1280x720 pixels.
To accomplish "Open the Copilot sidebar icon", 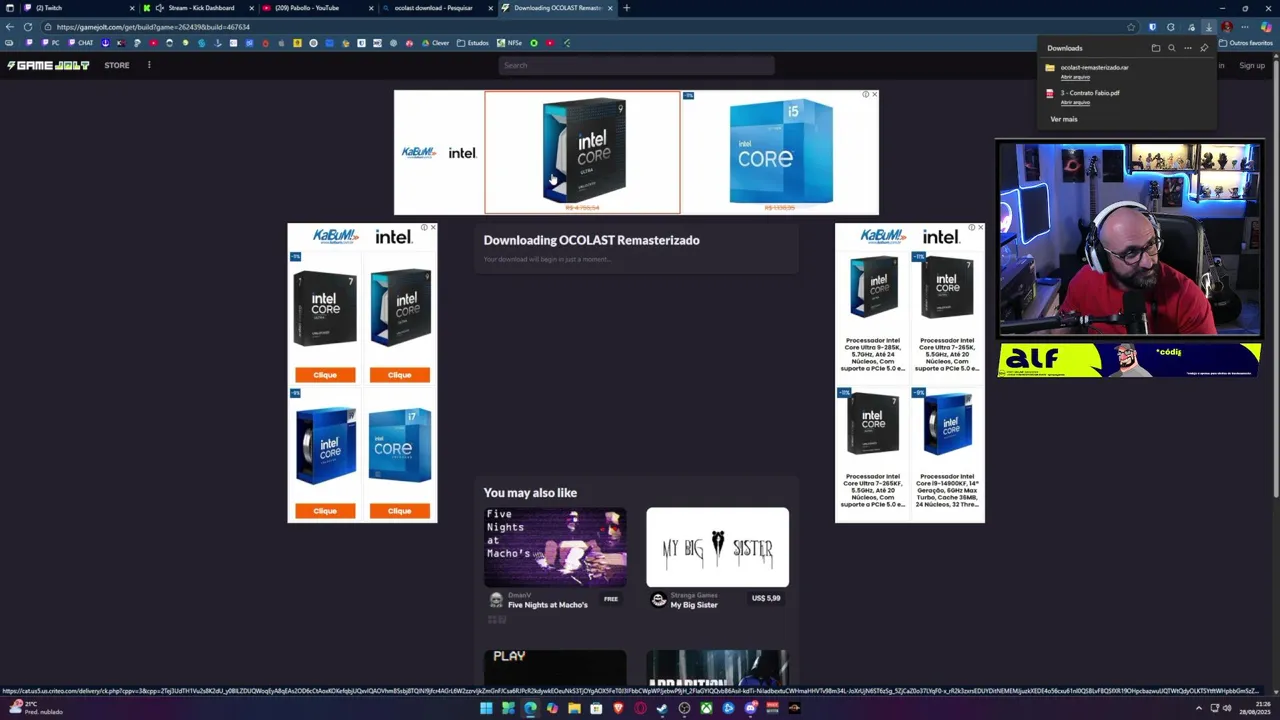I will click(1266, 27).
